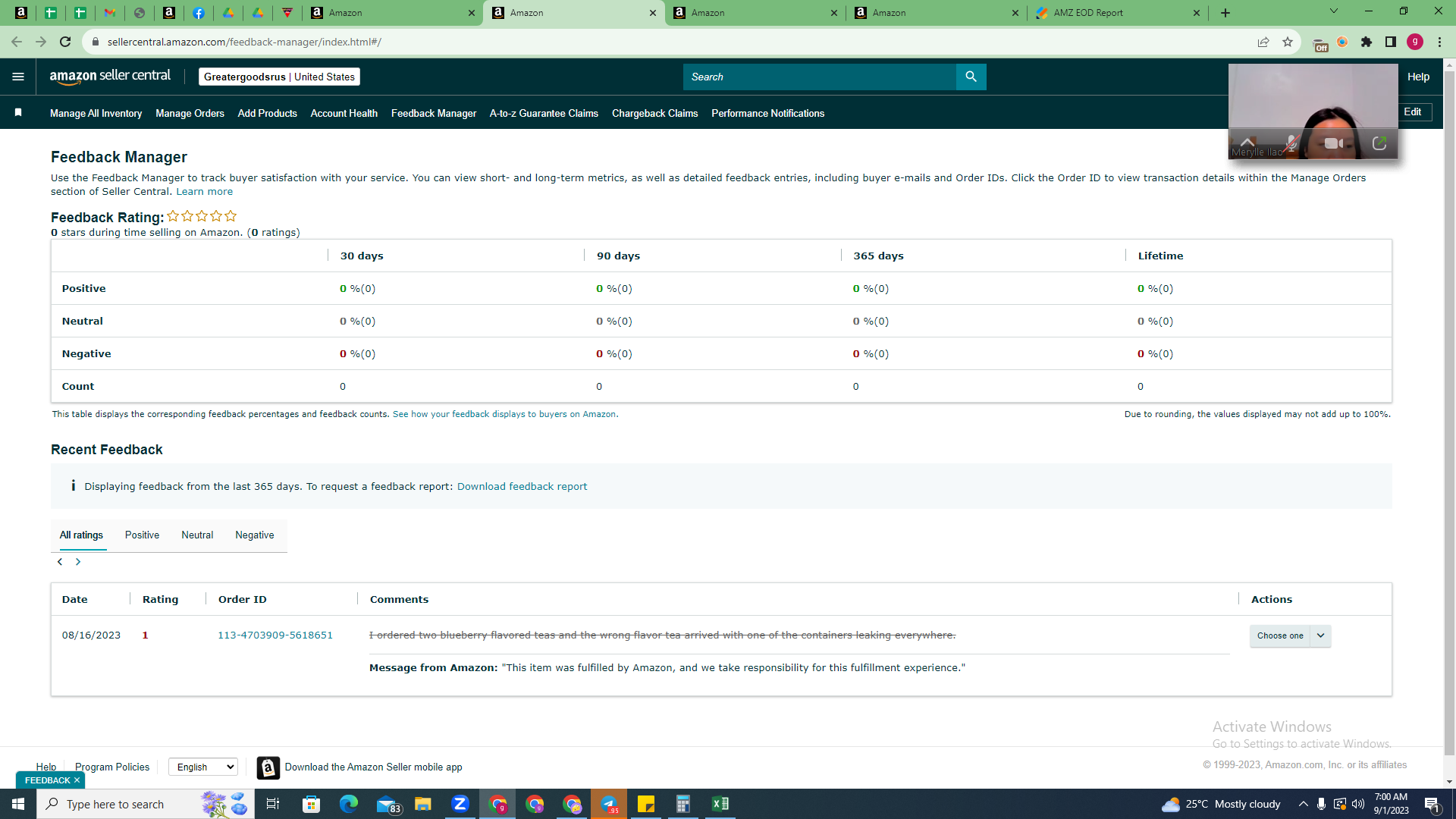Click the bookmark flag icon in navigation bar

18,113
